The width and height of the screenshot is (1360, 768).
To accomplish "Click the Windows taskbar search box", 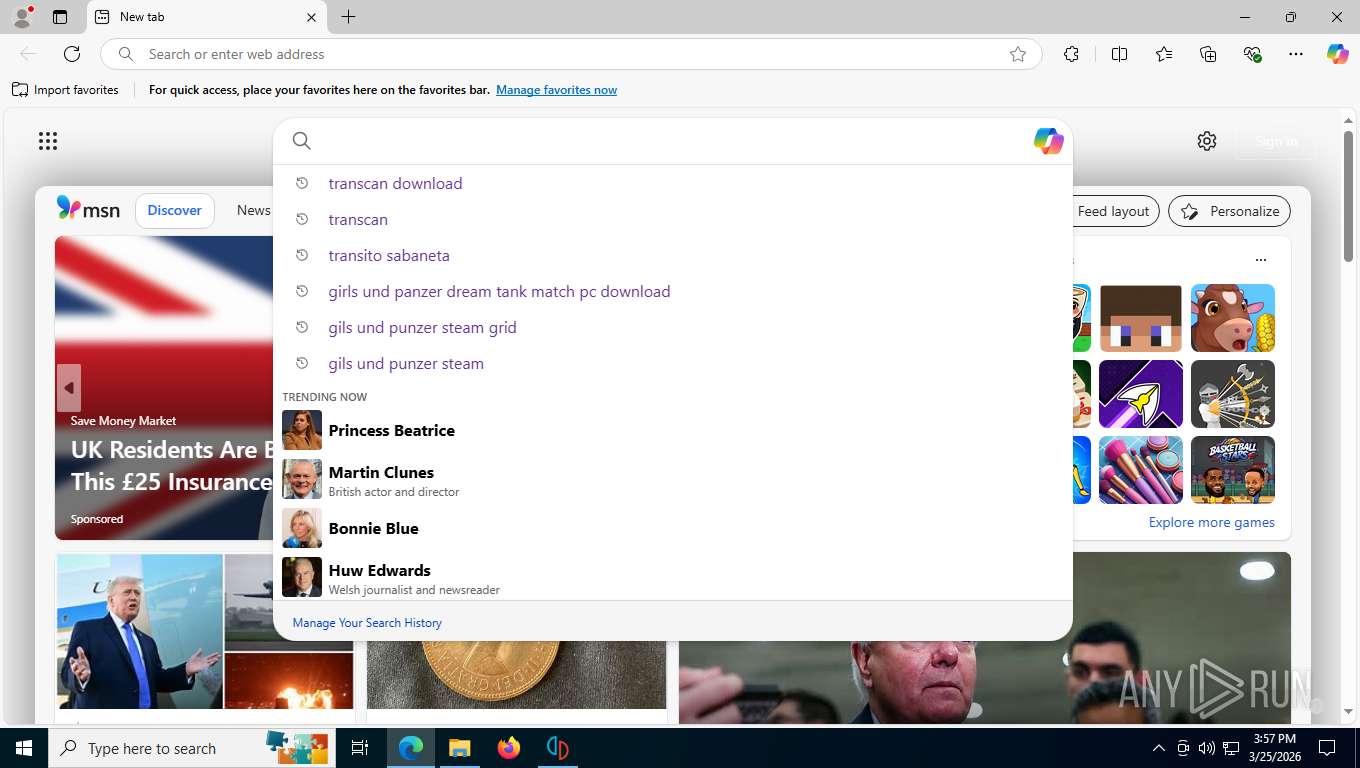I will 190,748.
